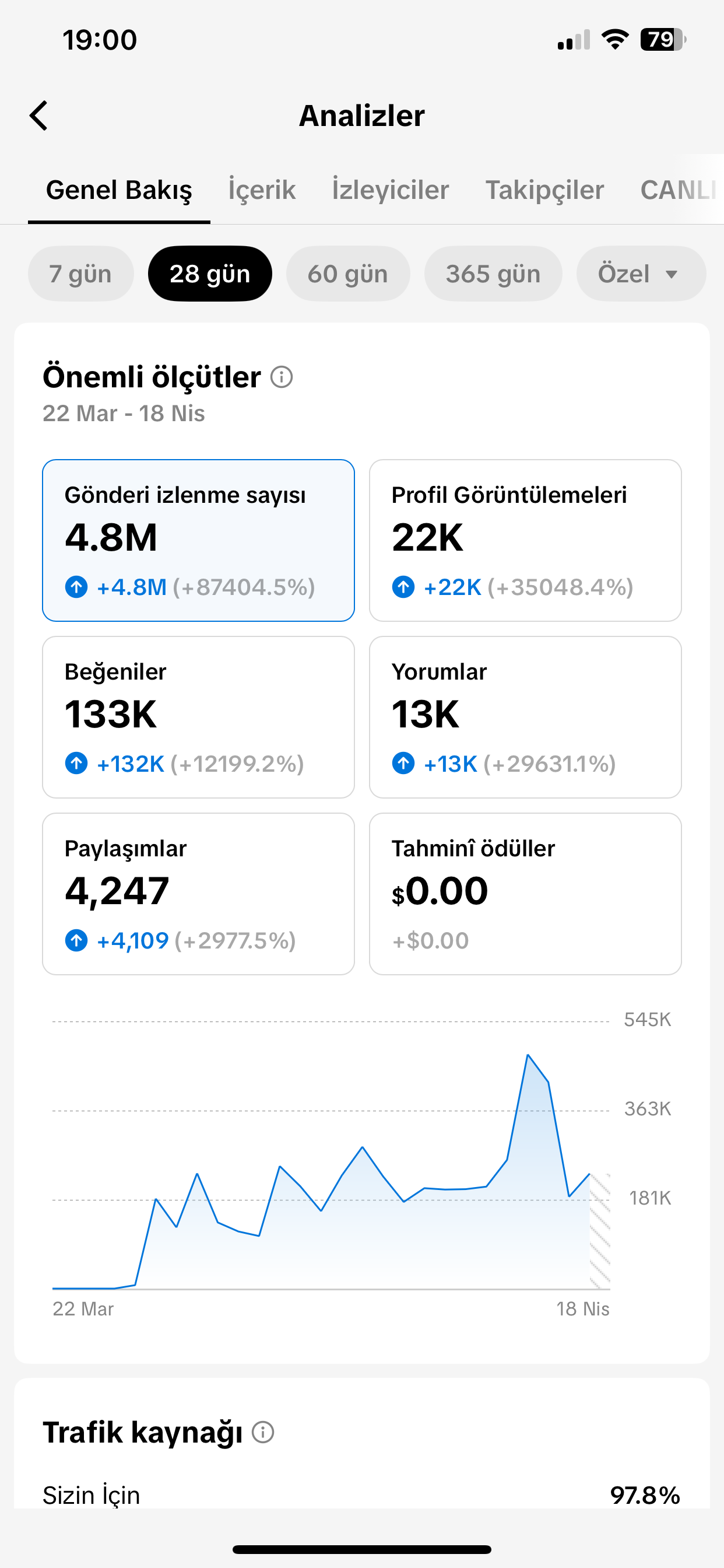This screenshot has height=1568, width=724.
Task: Select the Tahminî ödüller metric card
Action: coord(525,894)
